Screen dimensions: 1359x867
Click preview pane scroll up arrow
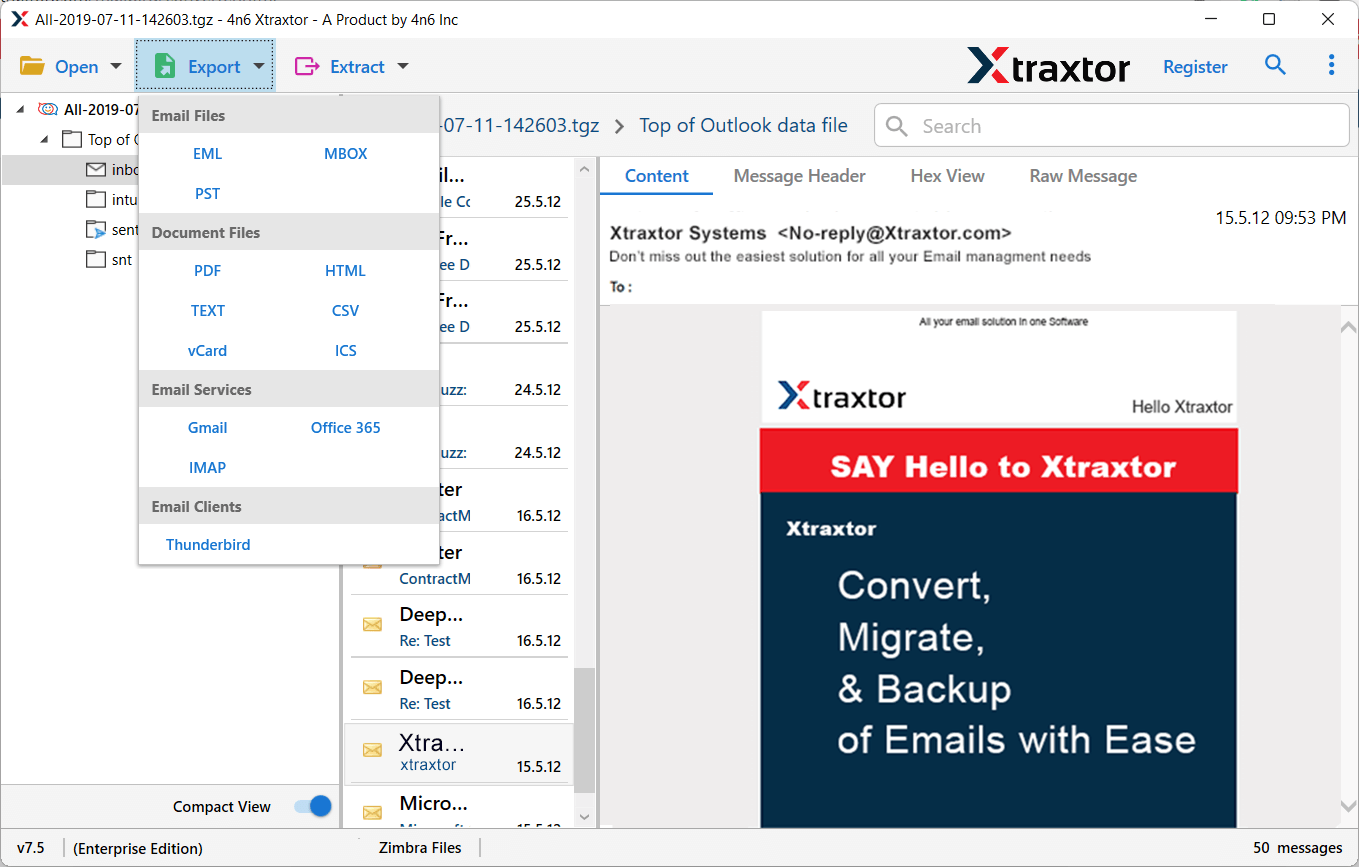(1348, 327)
